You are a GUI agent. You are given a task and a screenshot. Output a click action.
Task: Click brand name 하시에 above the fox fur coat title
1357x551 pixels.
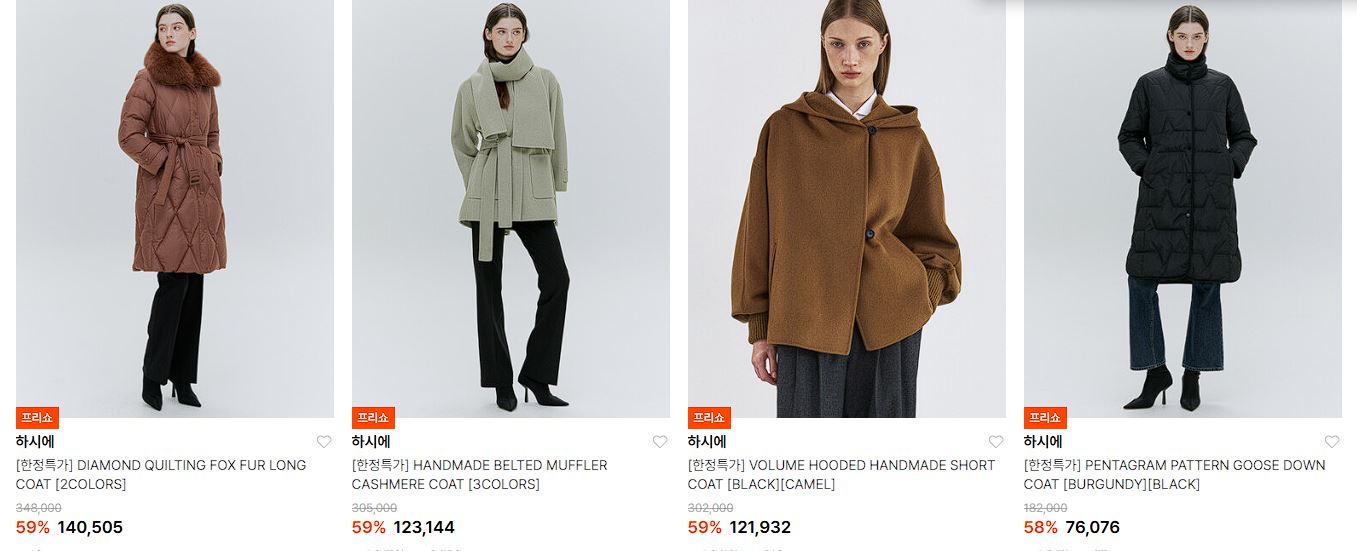(35, 442)
